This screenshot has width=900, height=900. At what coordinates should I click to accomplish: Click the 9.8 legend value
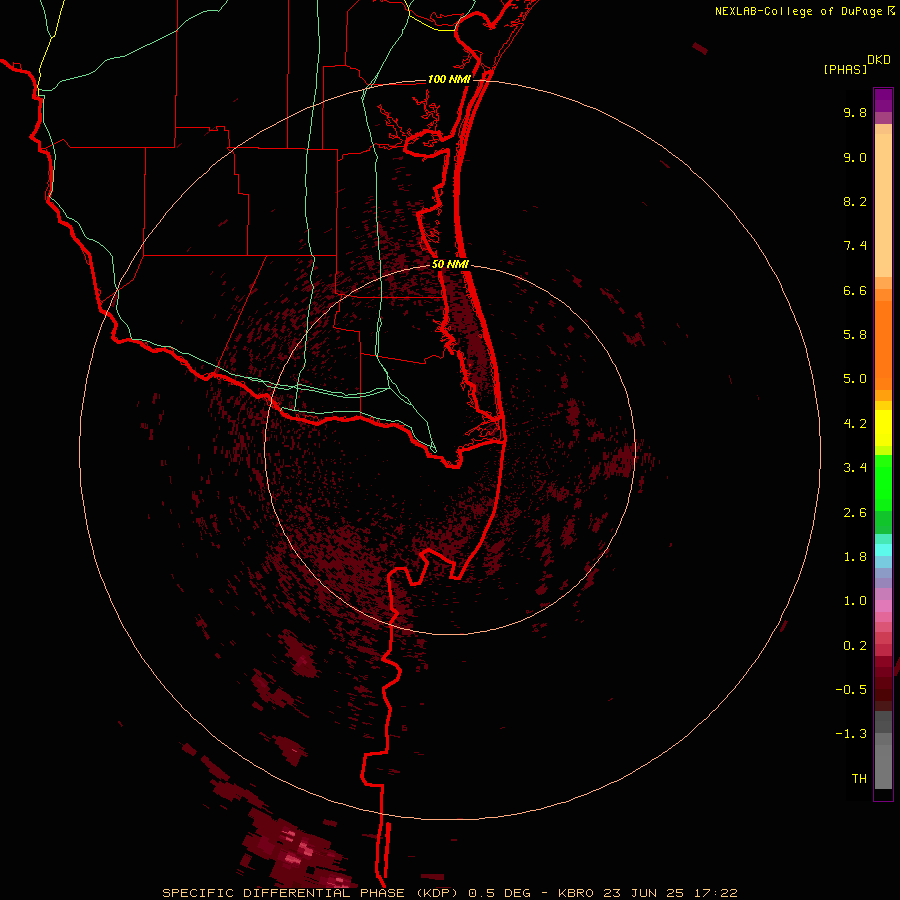click(855, 112)
